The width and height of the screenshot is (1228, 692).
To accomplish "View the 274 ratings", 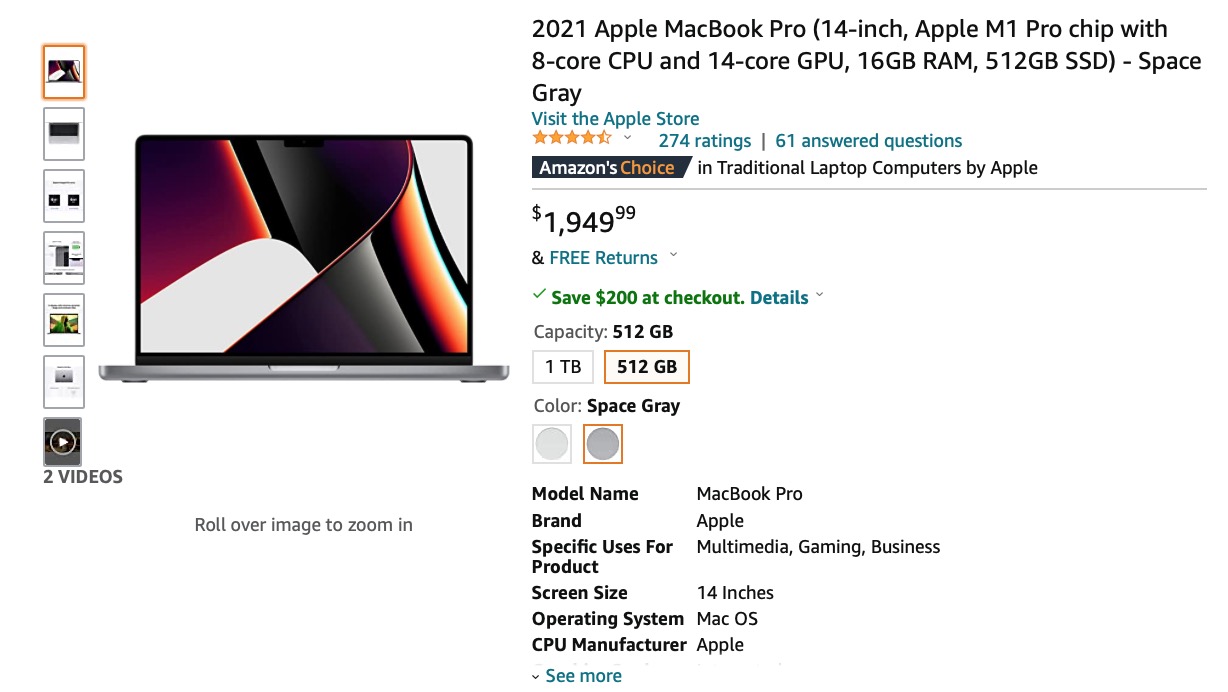I will [705, 140].
